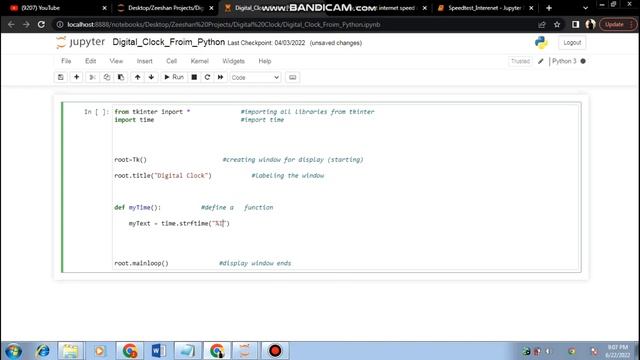Run the selected cell
Image resolution: width=640 pixels, height=360 pixels.
[174, 77]
